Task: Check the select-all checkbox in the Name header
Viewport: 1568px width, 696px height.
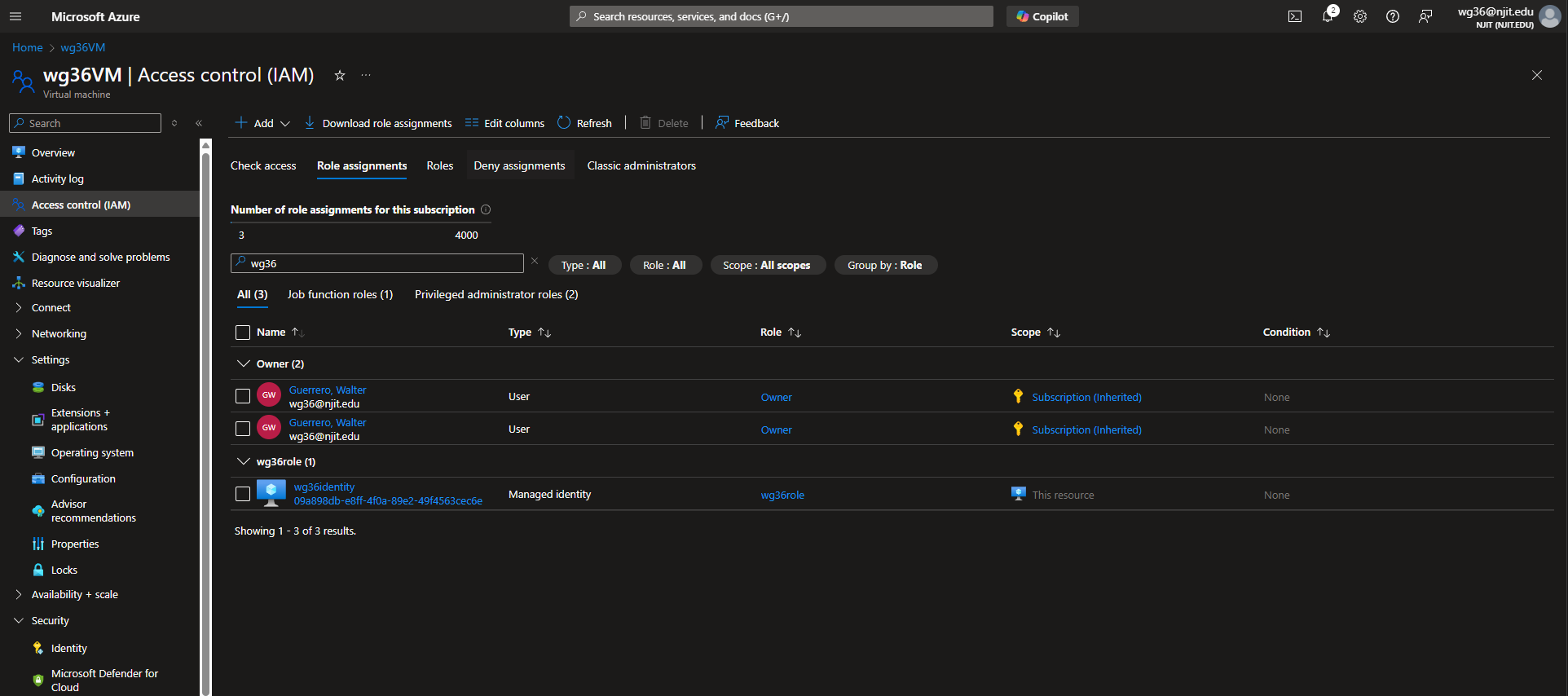Action: (x=243, y=333)
